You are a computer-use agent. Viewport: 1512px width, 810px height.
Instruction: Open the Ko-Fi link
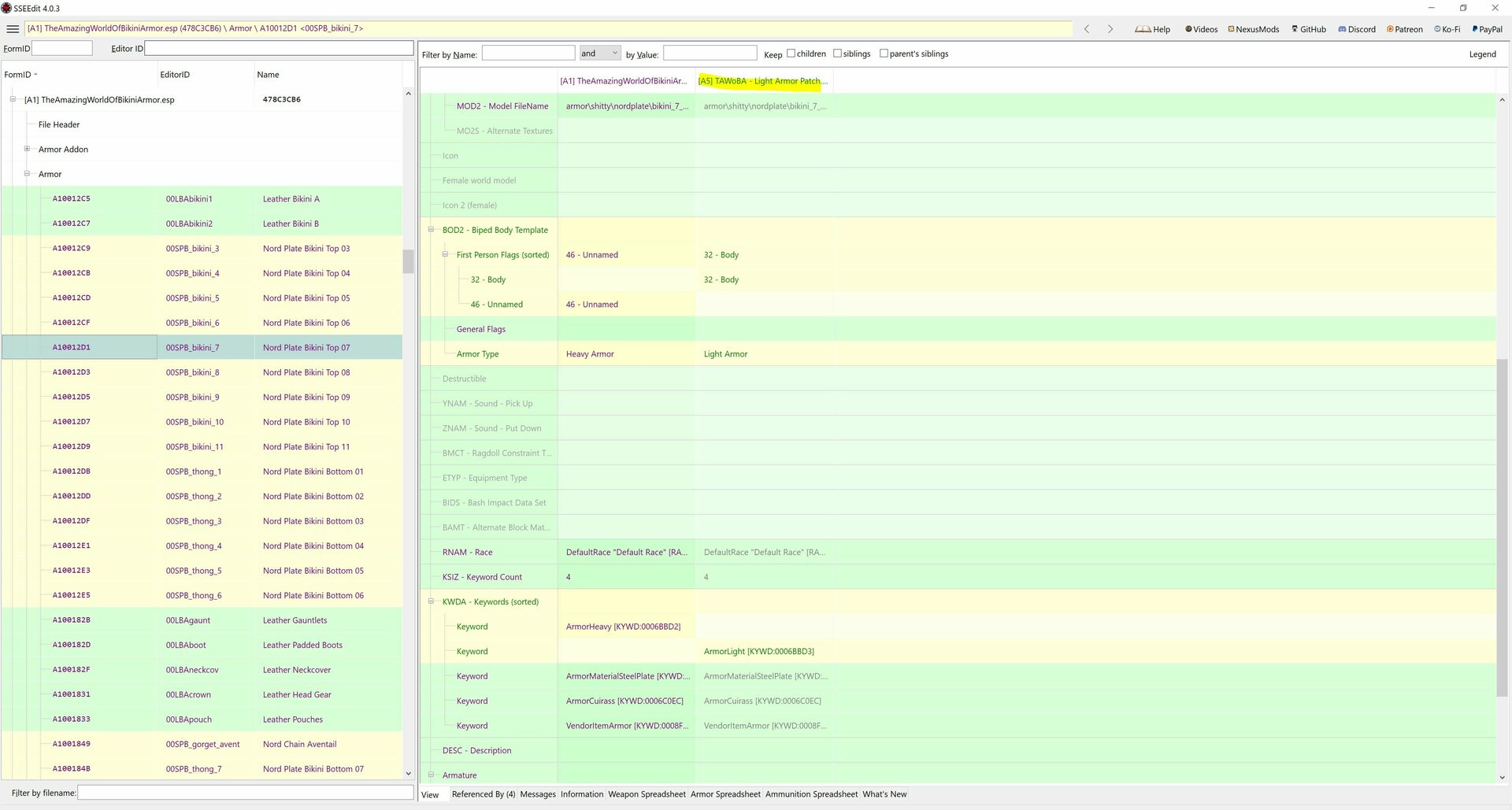1447,29
